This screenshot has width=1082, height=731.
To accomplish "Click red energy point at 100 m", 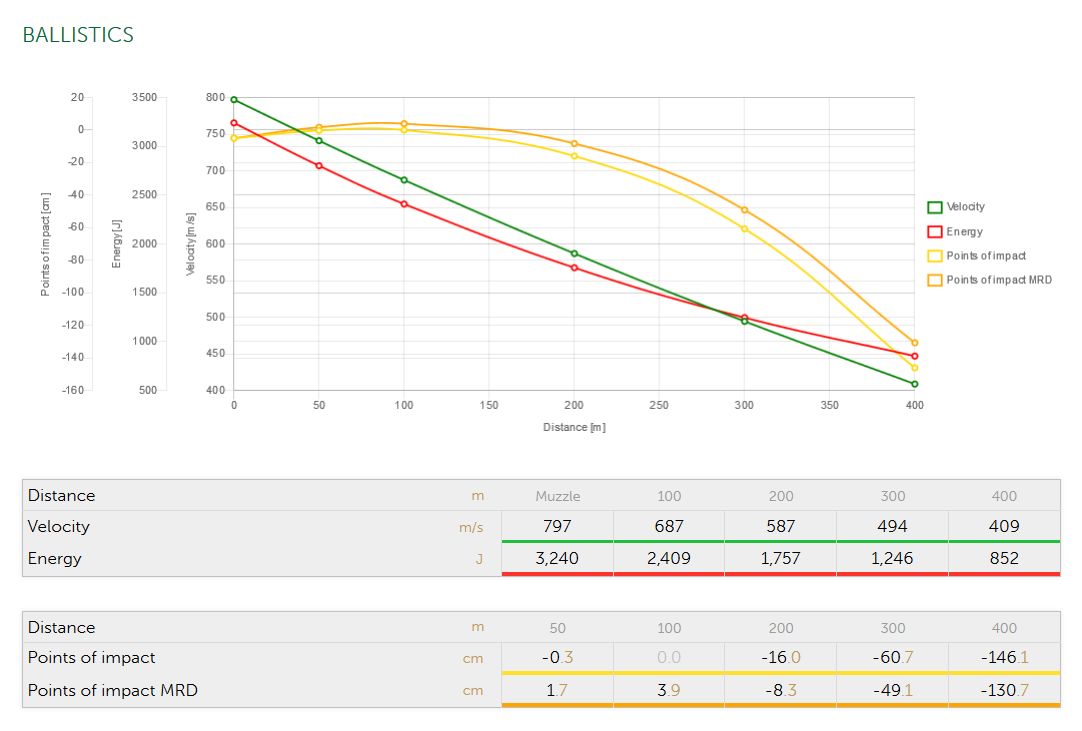I will 404,204.
